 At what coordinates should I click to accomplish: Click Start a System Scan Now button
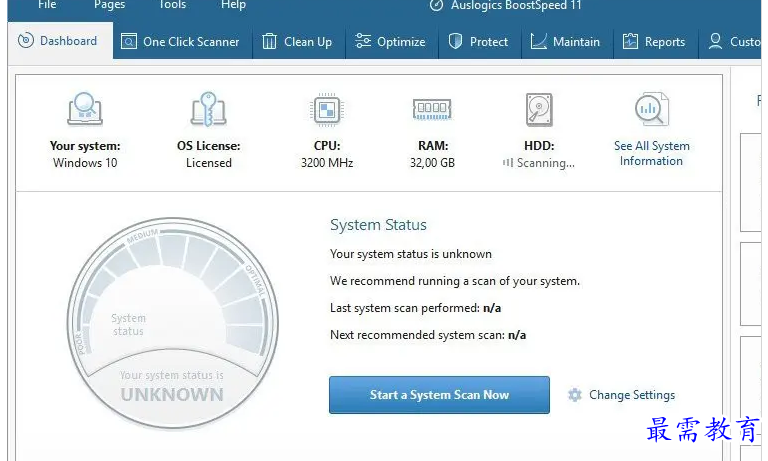coord(439,395)
